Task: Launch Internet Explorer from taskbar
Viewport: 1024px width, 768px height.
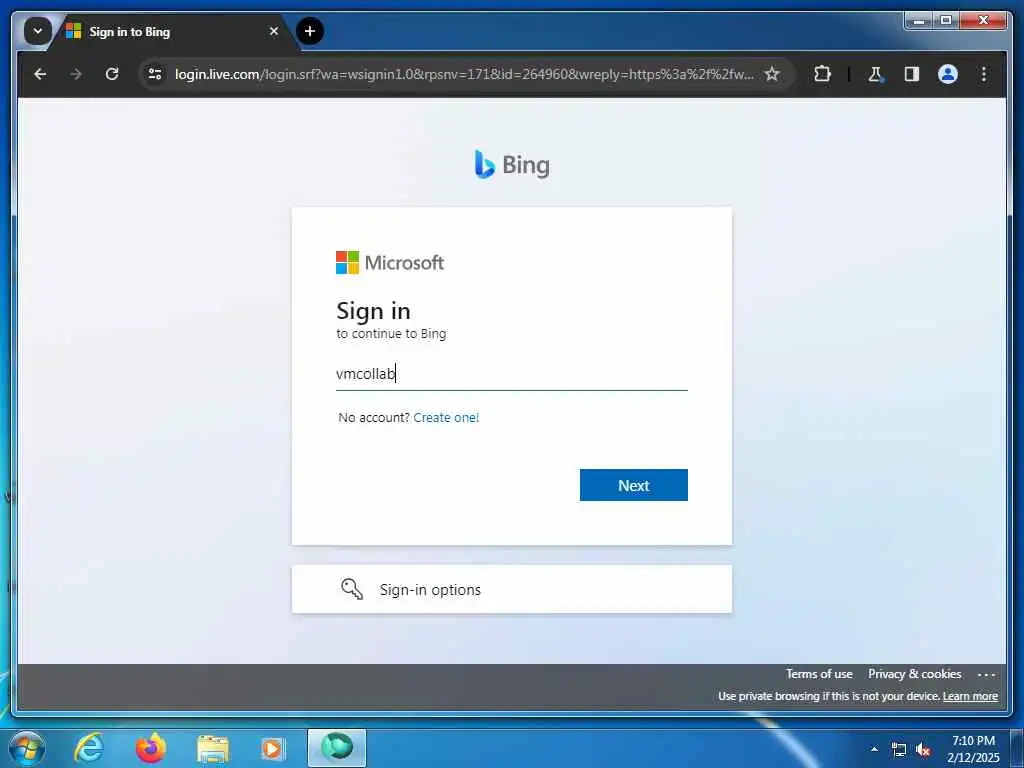Action: click(x=89, y=748)
